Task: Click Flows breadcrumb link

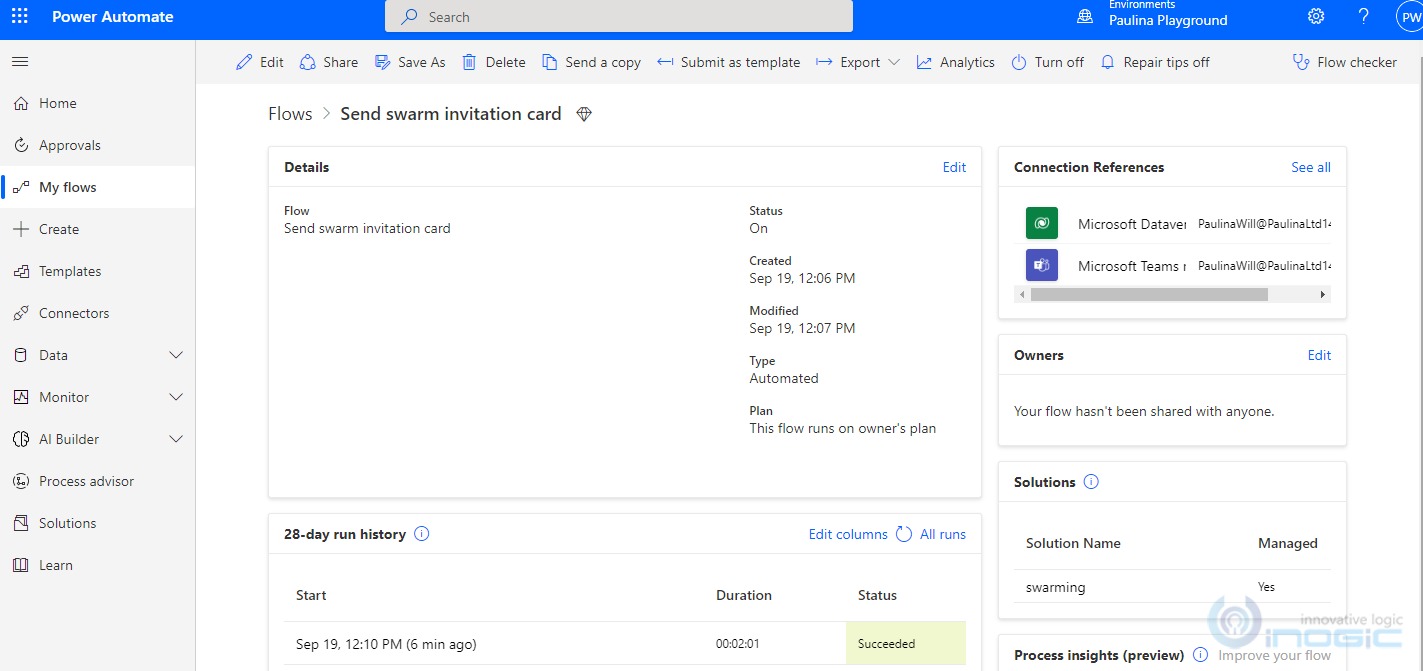Action: coord(290,114)
